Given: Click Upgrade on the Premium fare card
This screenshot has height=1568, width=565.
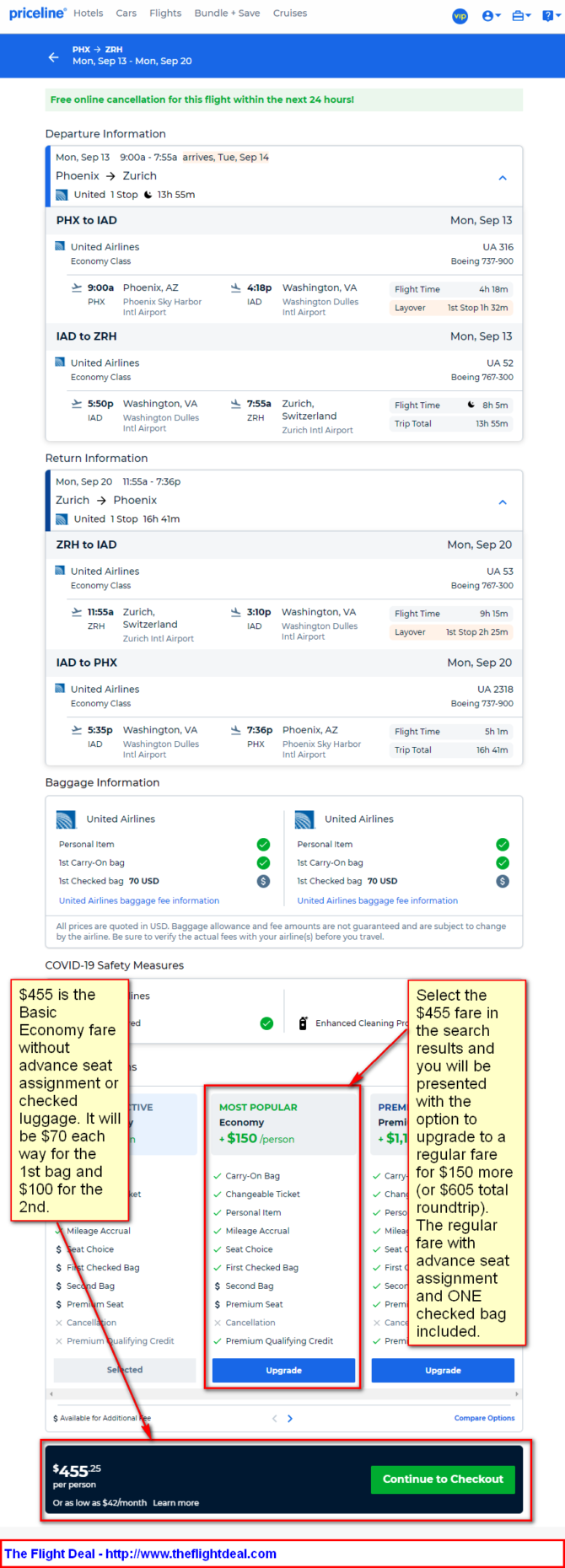Looking at the screenshot, I should click(x=443, y=1371).
